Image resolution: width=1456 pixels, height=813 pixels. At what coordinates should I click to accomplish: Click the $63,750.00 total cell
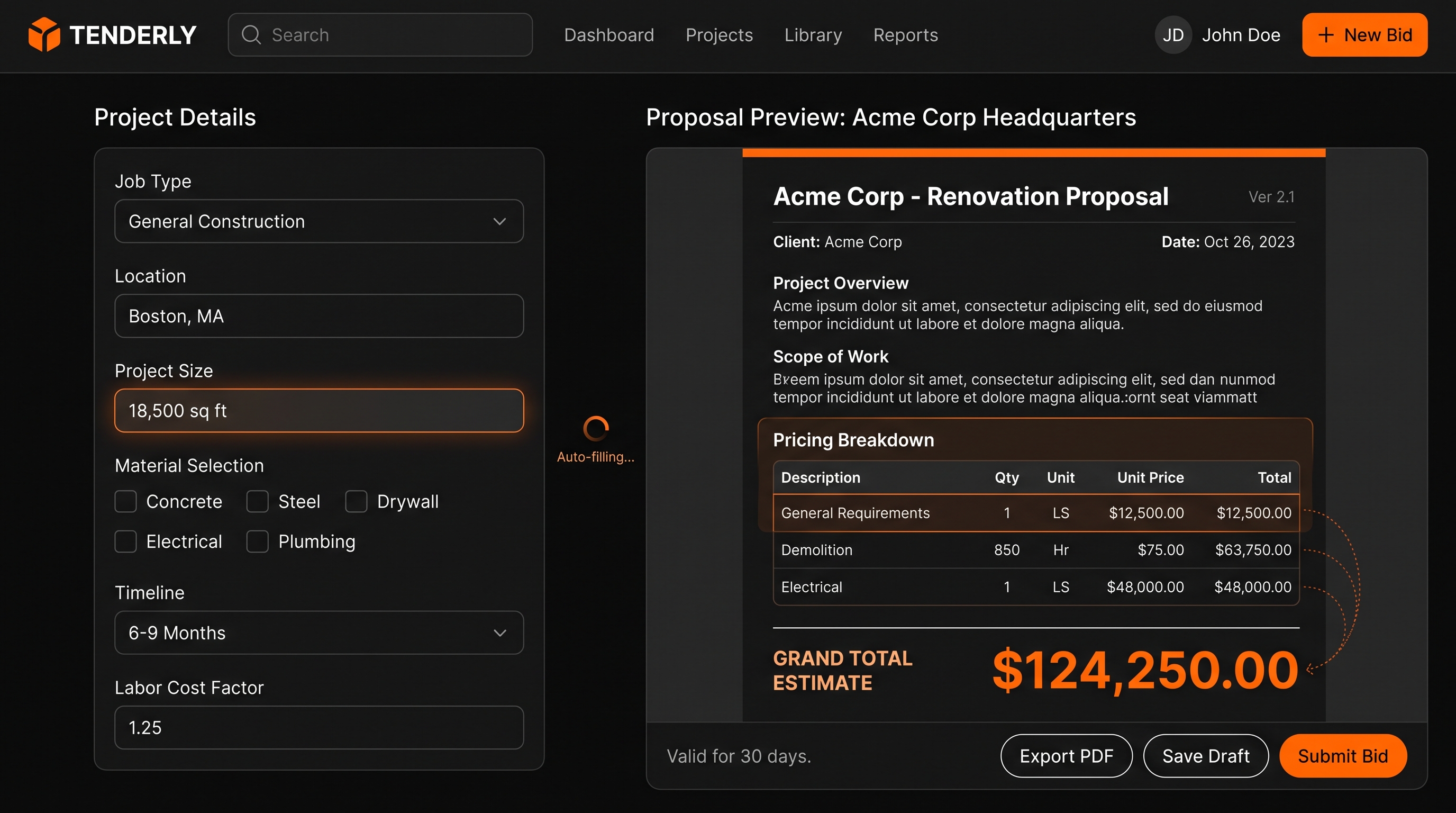click(1253, 549)
